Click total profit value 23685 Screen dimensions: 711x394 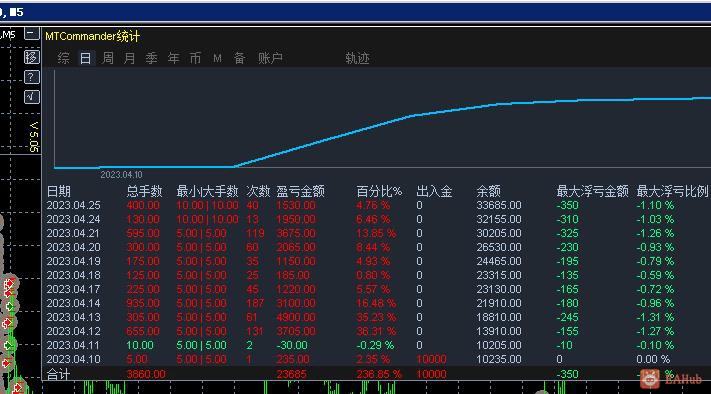point(292,375)
